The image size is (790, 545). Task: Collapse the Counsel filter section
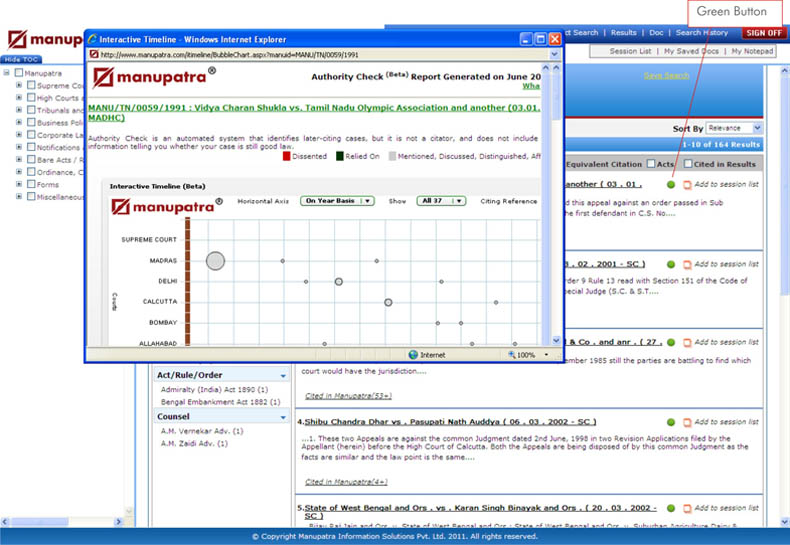click(x=283, y=417)
